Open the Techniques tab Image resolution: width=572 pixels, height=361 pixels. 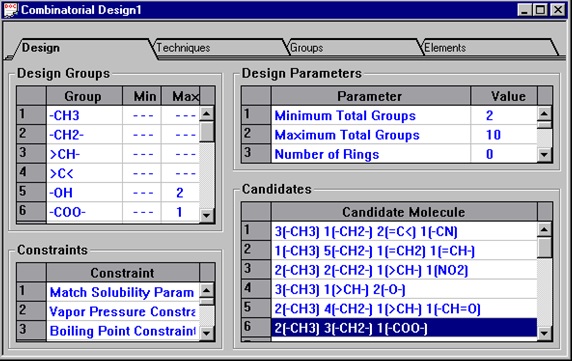(x=220, y=48)
